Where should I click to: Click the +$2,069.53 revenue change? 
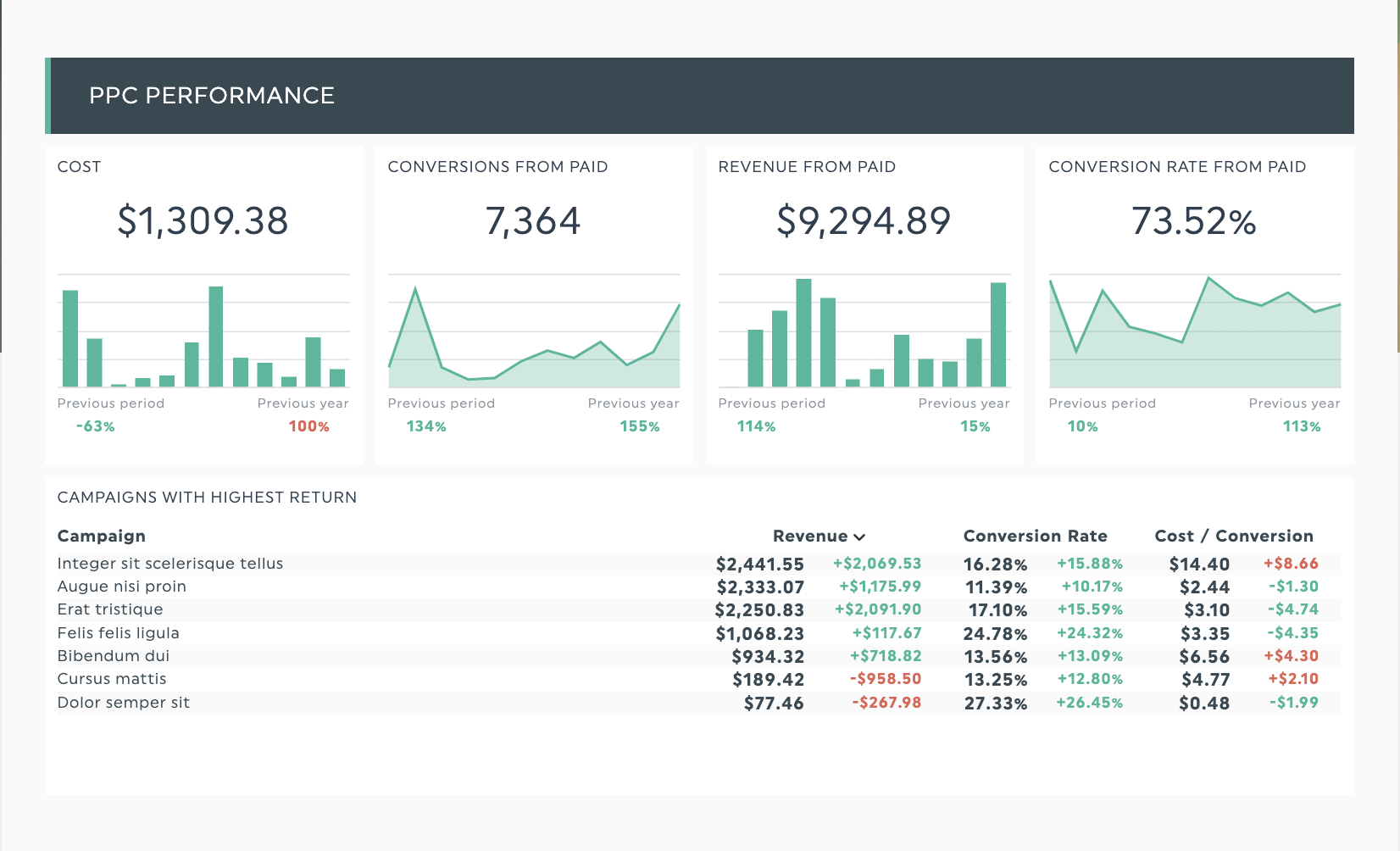877,564
